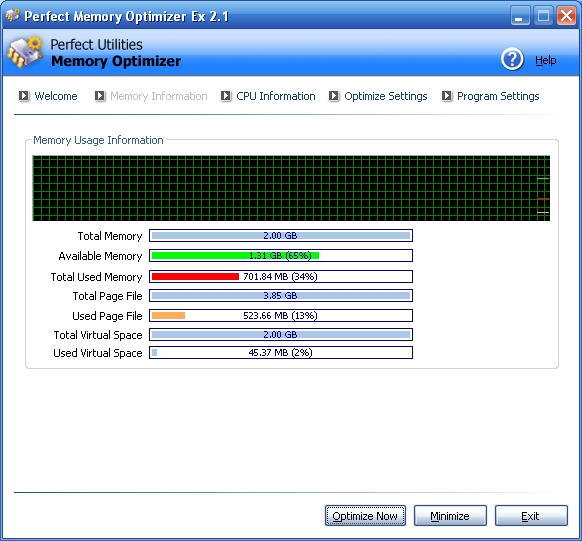Click the Welcome tab arrow icon
Image resolution: width=582 pixels, height=541 pixels.
click(x=24, y=96)
